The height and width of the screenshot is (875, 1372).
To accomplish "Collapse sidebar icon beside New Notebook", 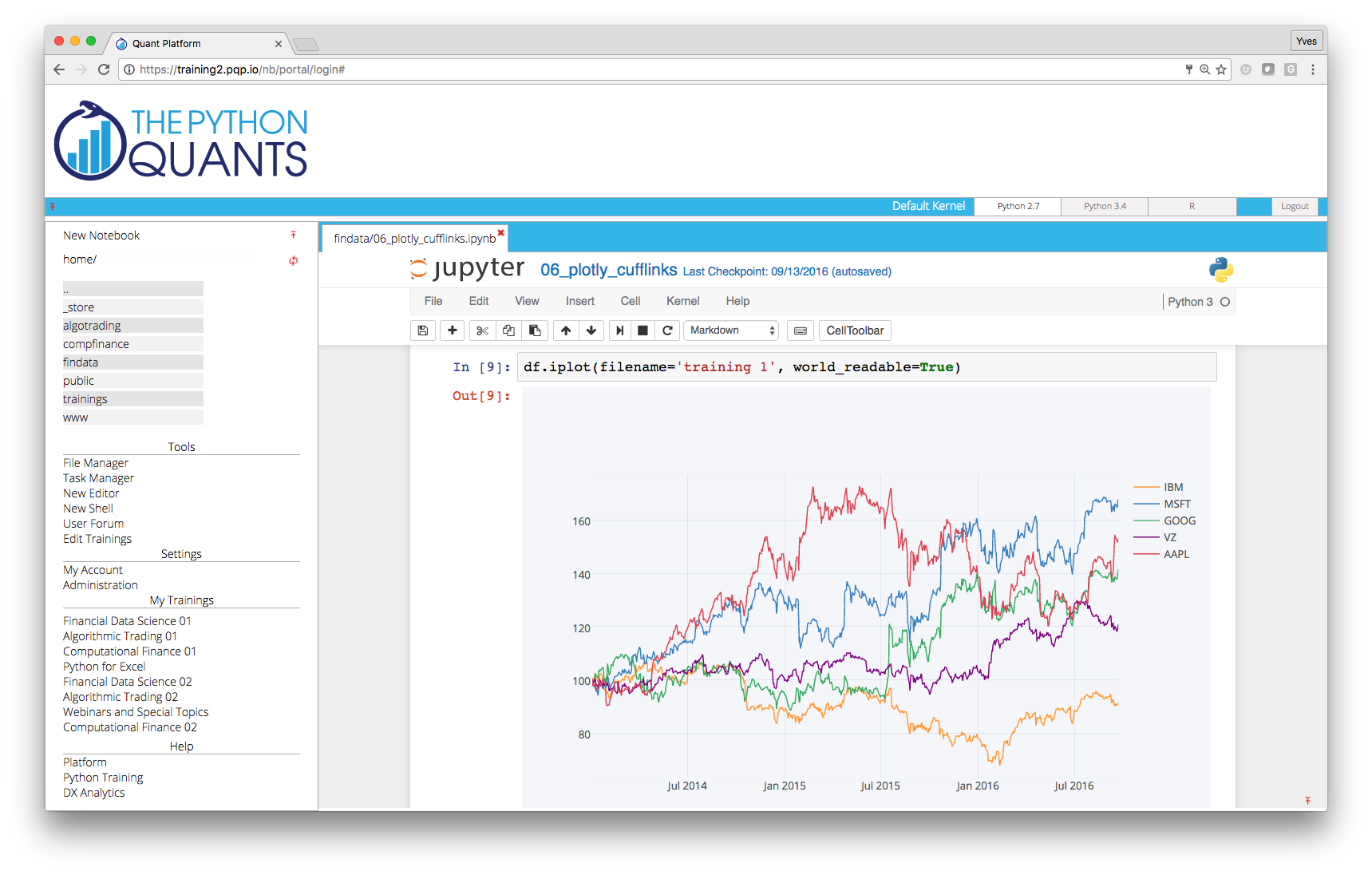I will pos(293,235).
